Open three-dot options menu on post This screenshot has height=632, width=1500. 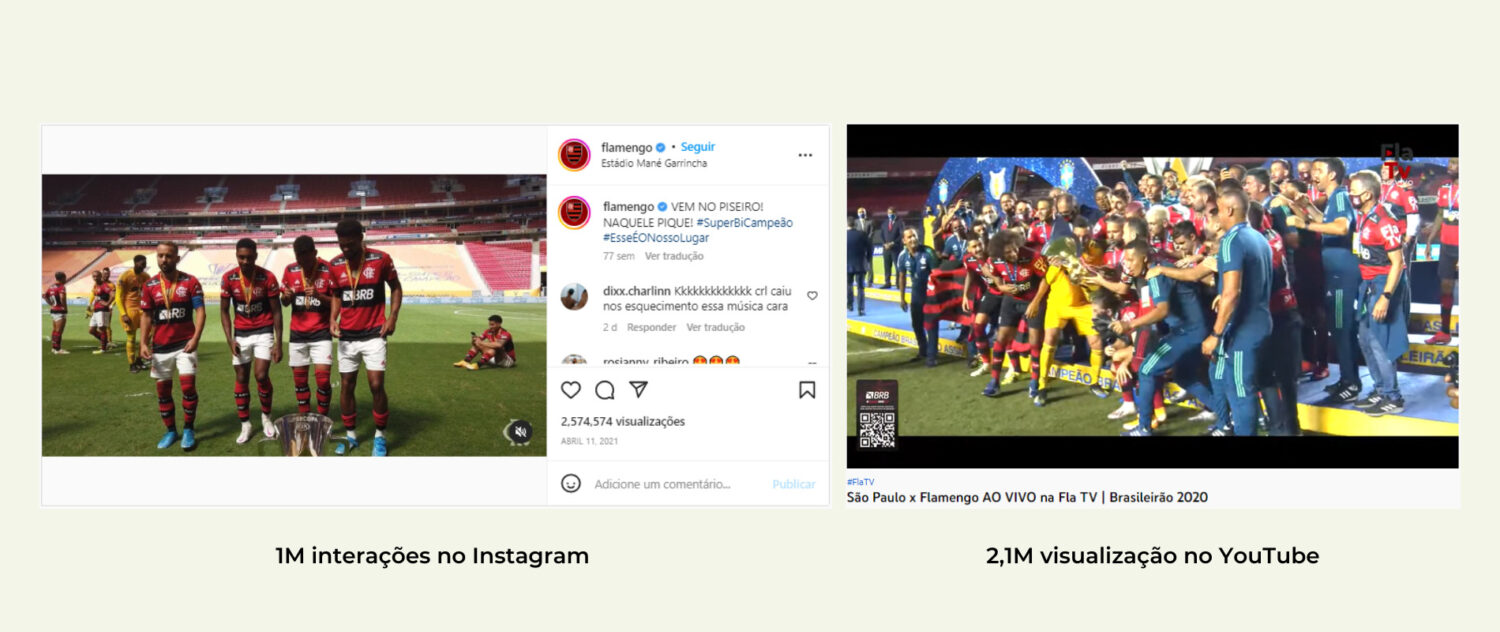[x=805, y=155]
